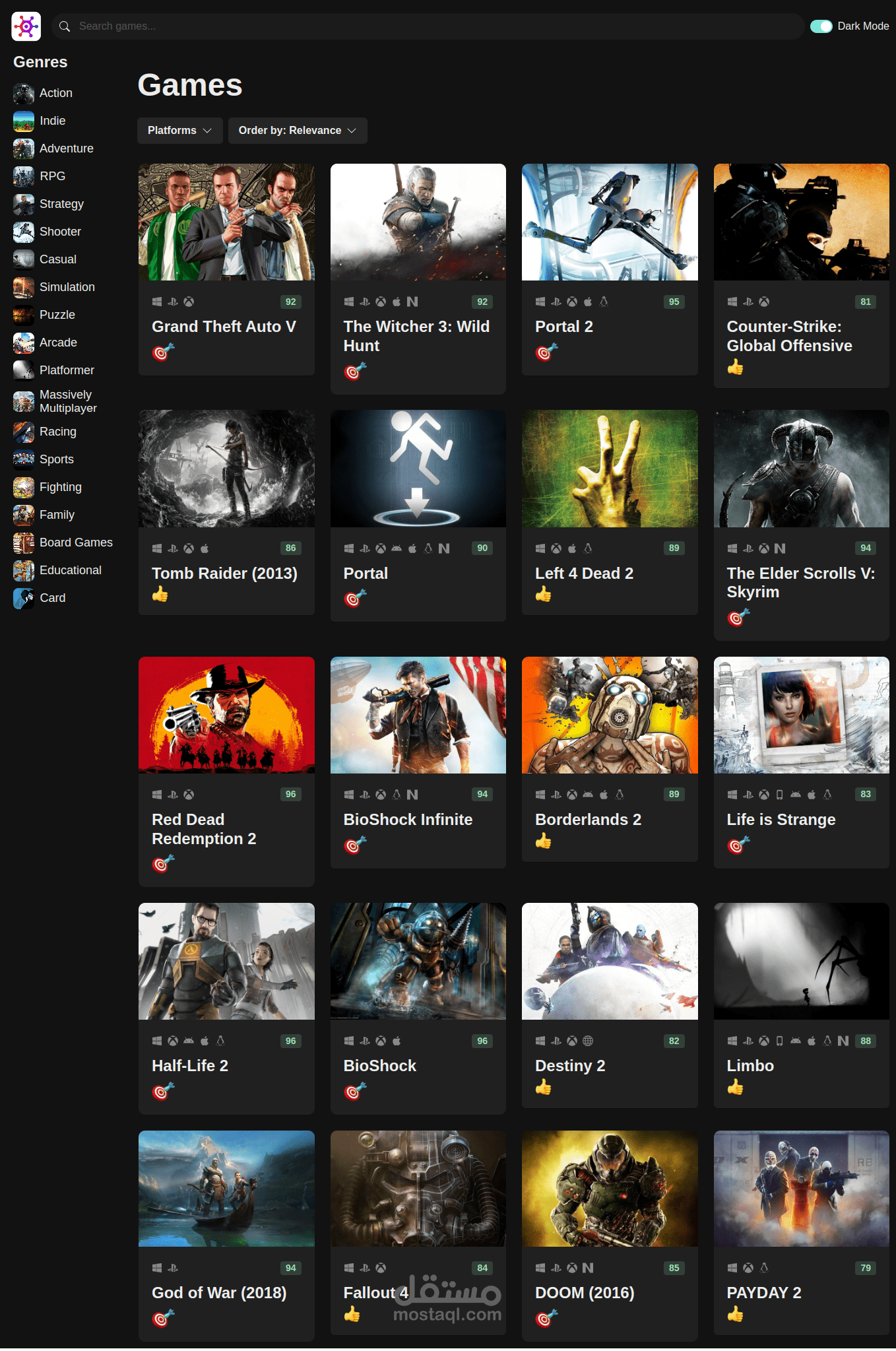Open the BioShock Infinite title link
The width and height of the screenshot is (896, 1351).
click(408, 820)
